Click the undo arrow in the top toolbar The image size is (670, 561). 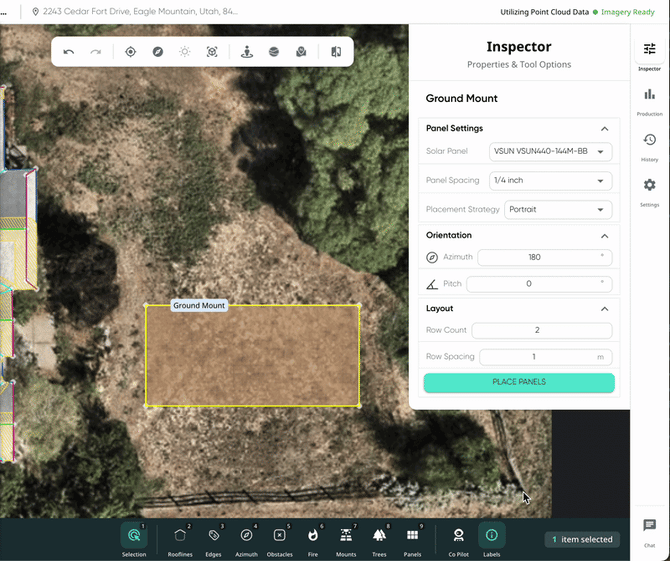point(69,52)
